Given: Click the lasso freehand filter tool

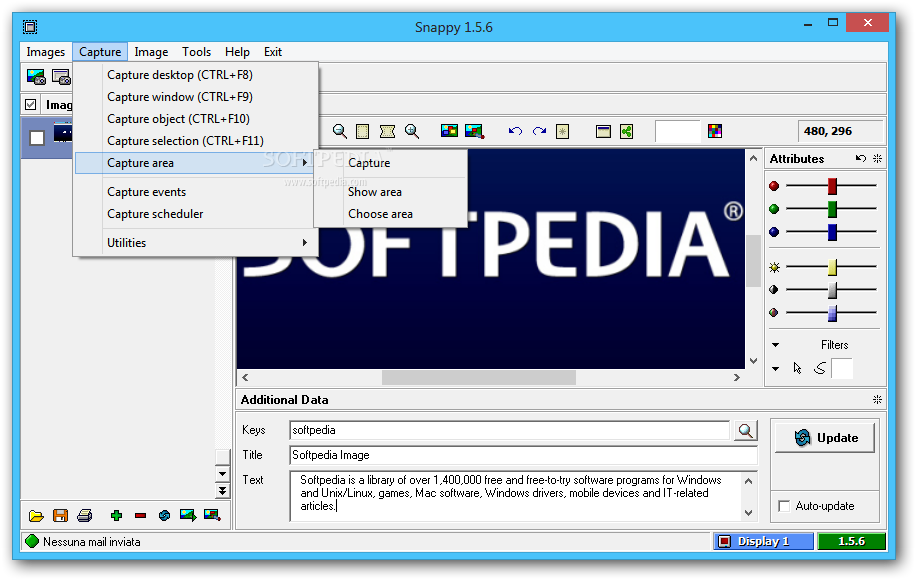Looking at the screenshot, I should tap(820, 368).
